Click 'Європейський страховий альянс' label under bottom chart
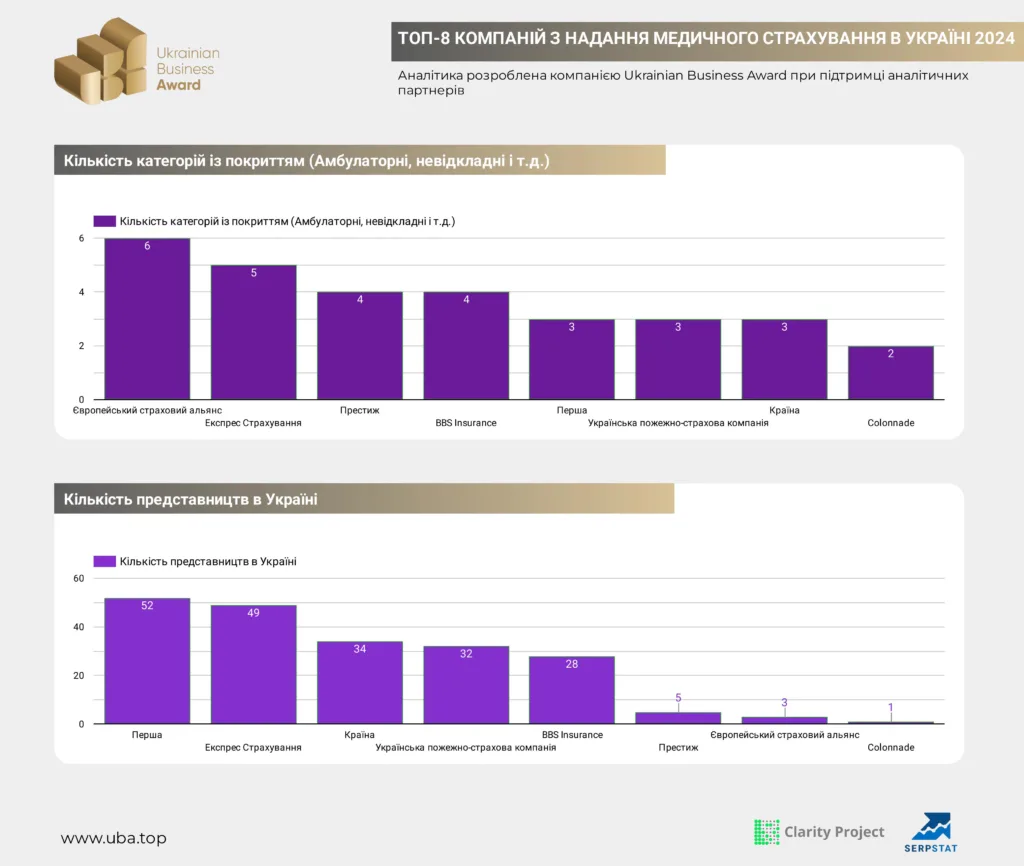 tap(784, 735)
